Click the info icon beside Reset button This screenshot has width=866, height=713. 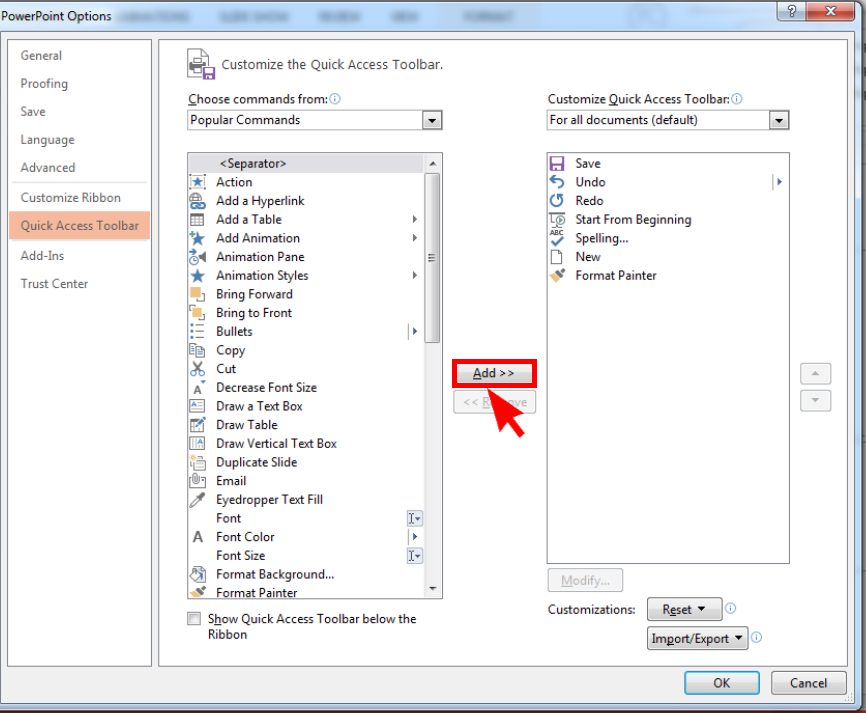point(730,609)
